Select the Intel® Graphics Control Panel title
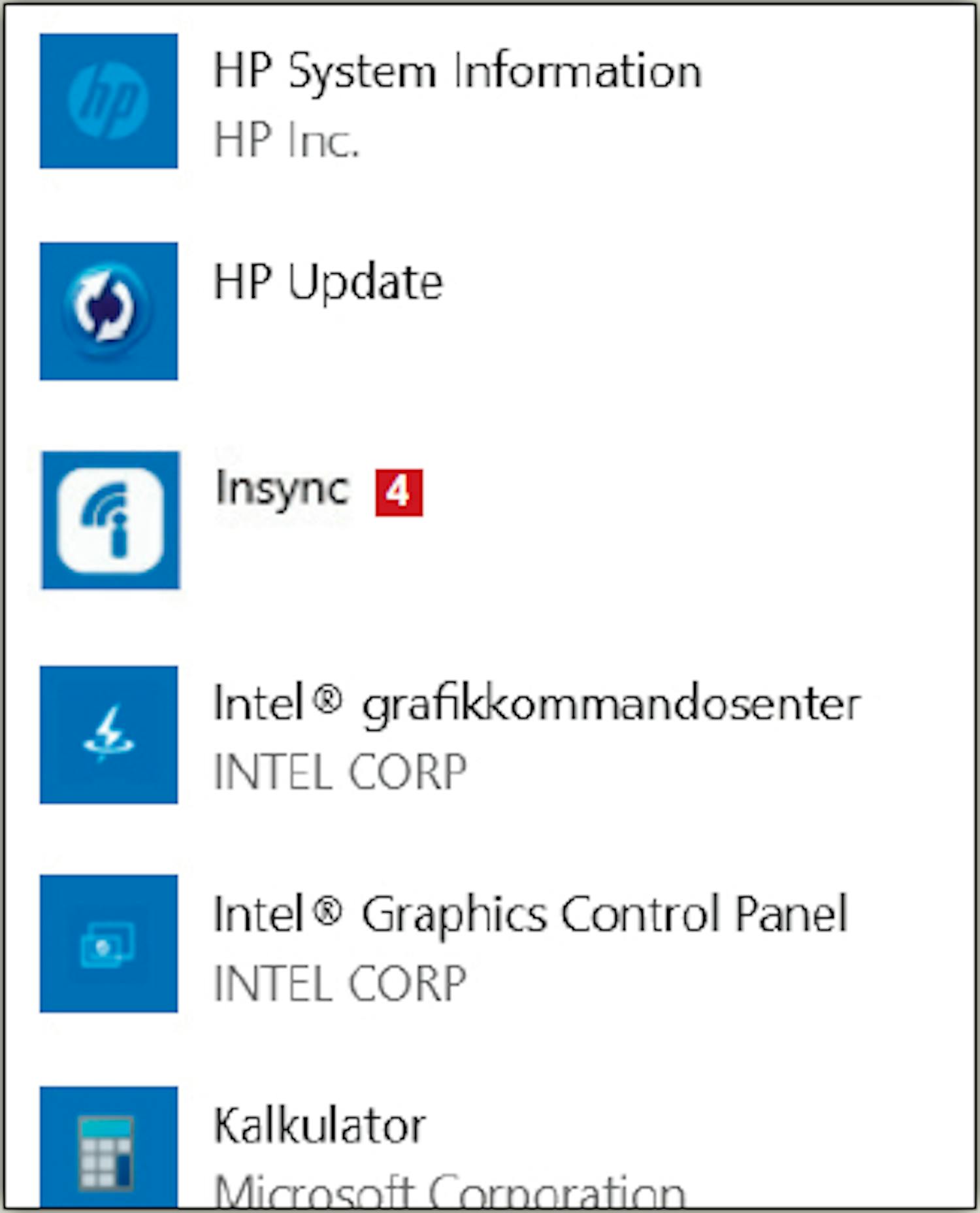The height and width of the screenshot is (1213, 980). coord(531,915)
